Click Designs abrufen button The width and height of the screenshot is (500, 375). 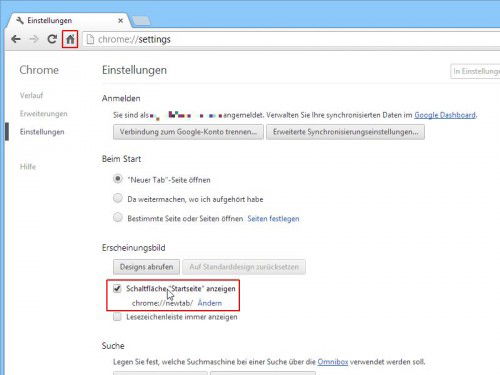[x=146, y=267]
